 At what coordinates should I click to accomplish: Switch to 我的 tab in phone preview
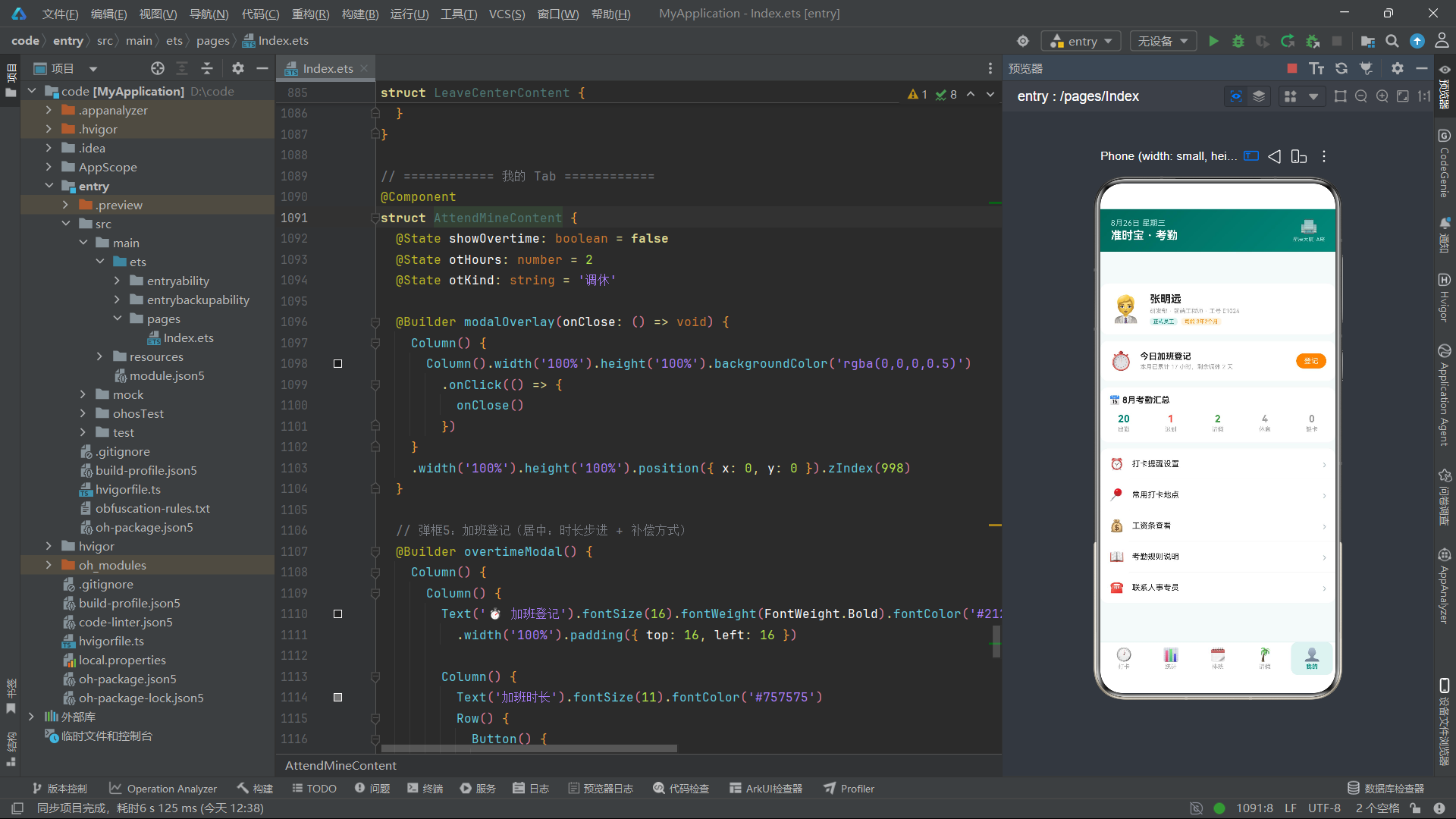(1312, 658)
